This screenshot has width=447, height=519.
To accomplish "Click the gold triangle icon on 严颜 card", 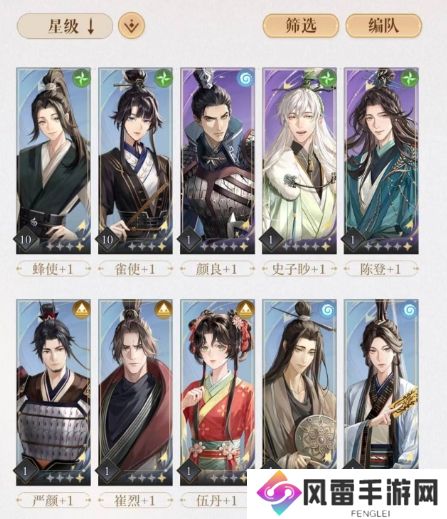I will click(82, 310).
